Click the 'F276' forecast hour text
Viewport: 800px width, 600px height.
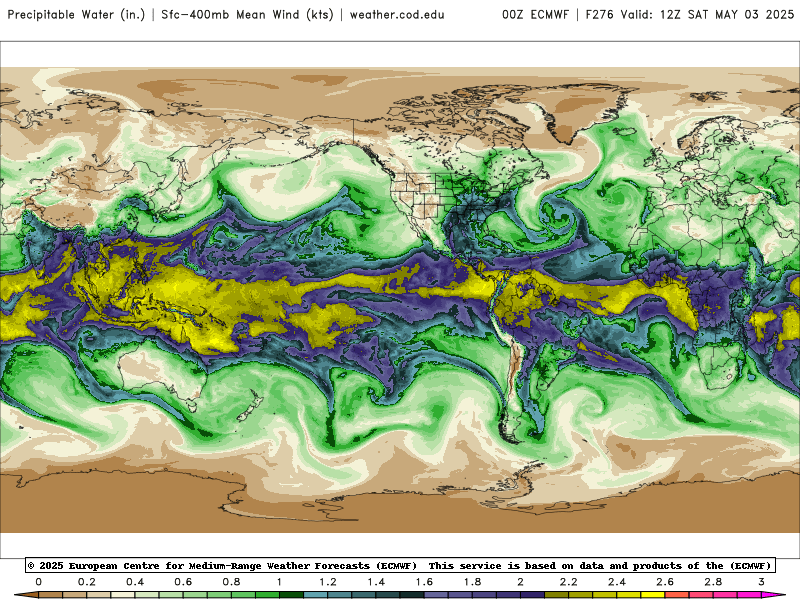[599, 15]
